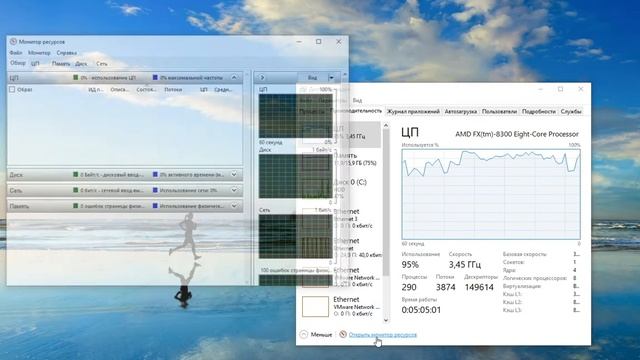Select the Ethernet entry showing 40,0 кбит/с

click(341, 248)
